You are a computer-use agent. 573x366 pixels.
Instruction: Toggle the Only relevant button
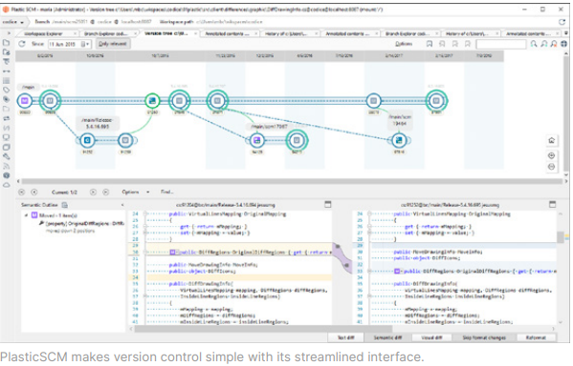(113, 44)
